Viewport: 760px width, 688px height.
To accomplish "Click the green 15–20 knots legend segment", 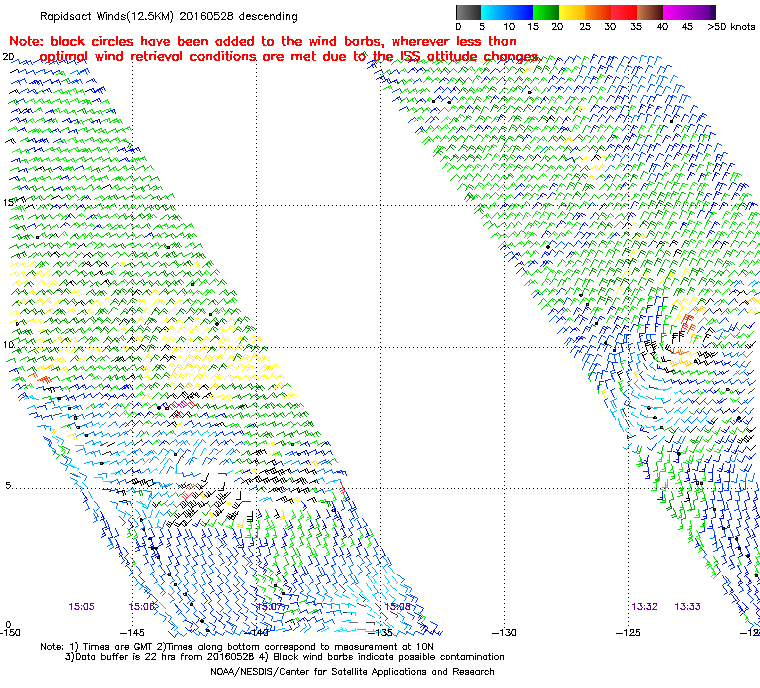I will [x=546, y=12].
